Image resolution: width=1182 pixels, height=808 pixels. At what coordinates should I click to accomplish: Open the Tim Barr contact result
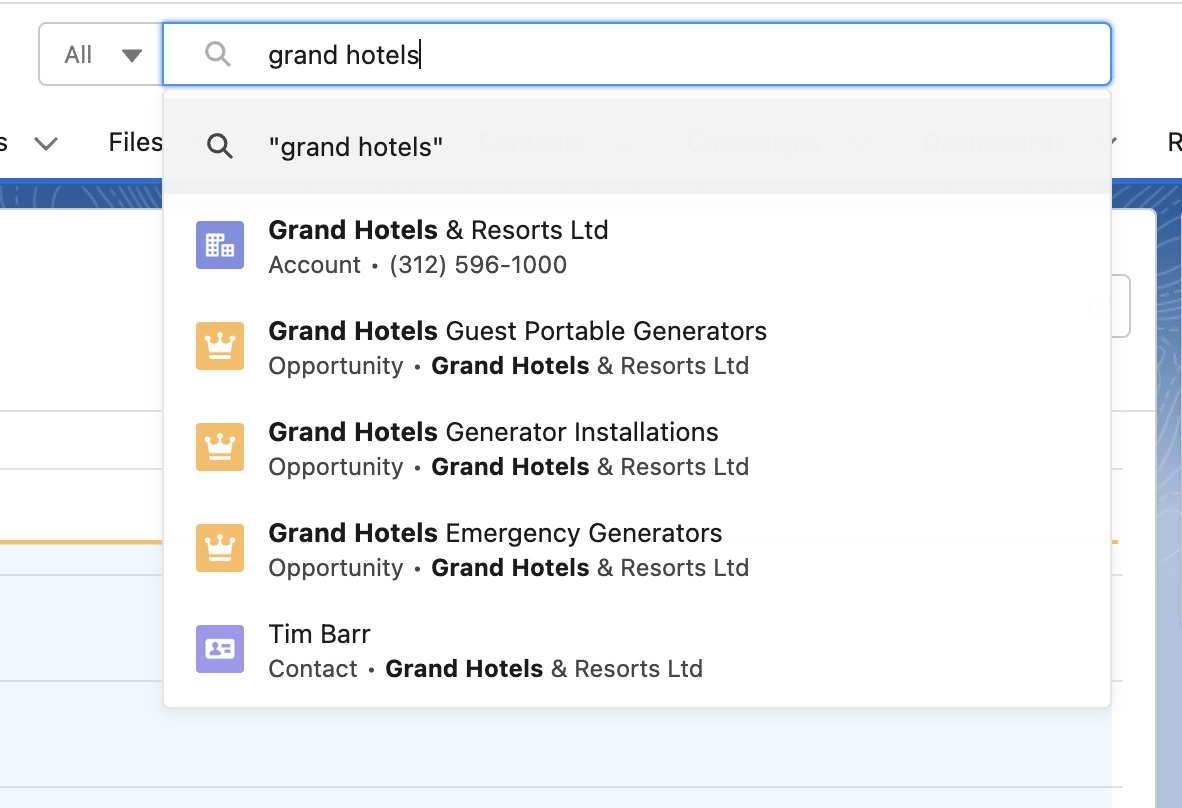click(320, 635)
